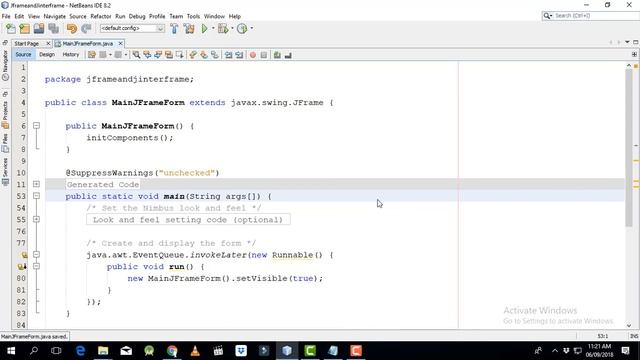Click the red Start Macro Recording icon
Screen dimensions: 640x360
tap(253, 55)
